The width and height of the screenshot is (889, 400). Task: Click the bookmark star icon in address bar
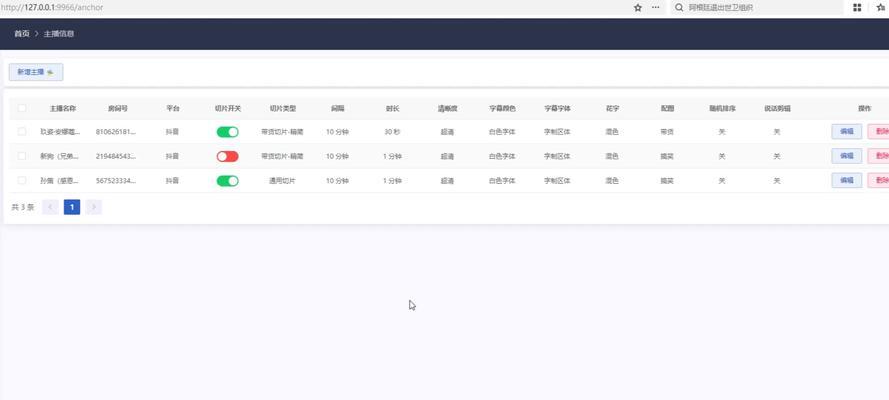tap(638, 8)
